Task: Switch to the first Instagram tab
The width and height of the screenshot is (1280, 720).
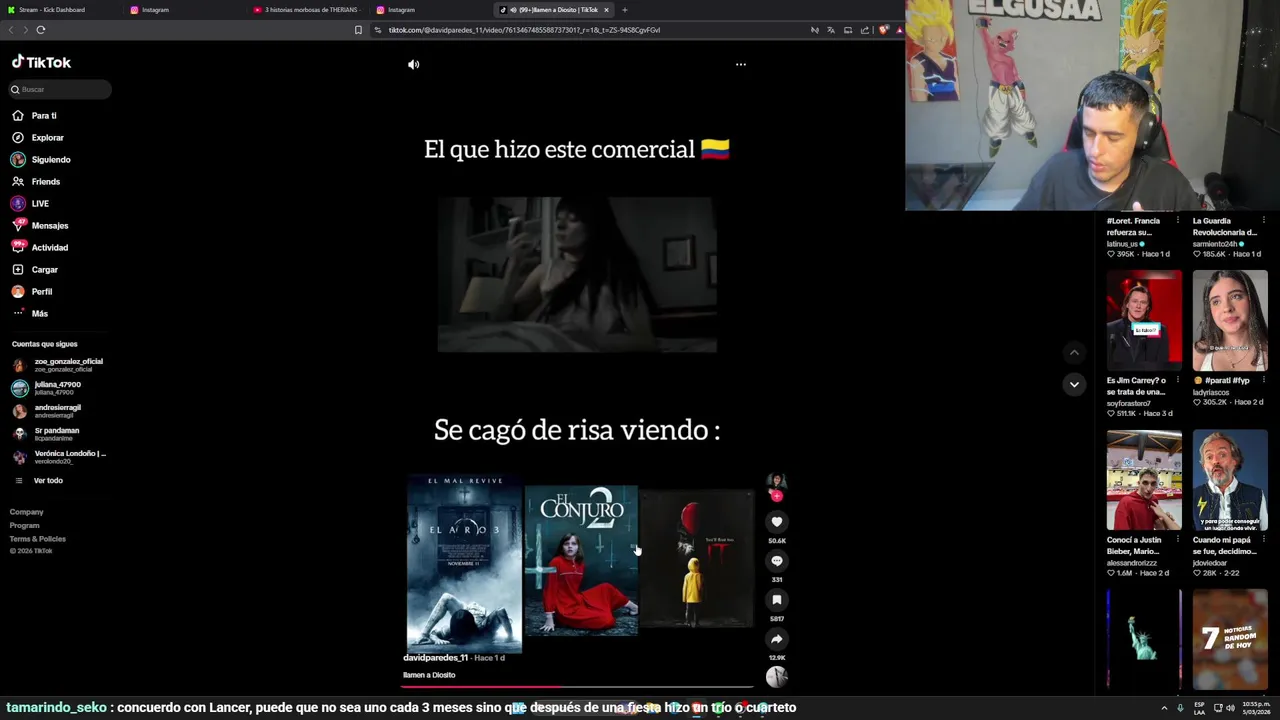Action: point(185,10)
